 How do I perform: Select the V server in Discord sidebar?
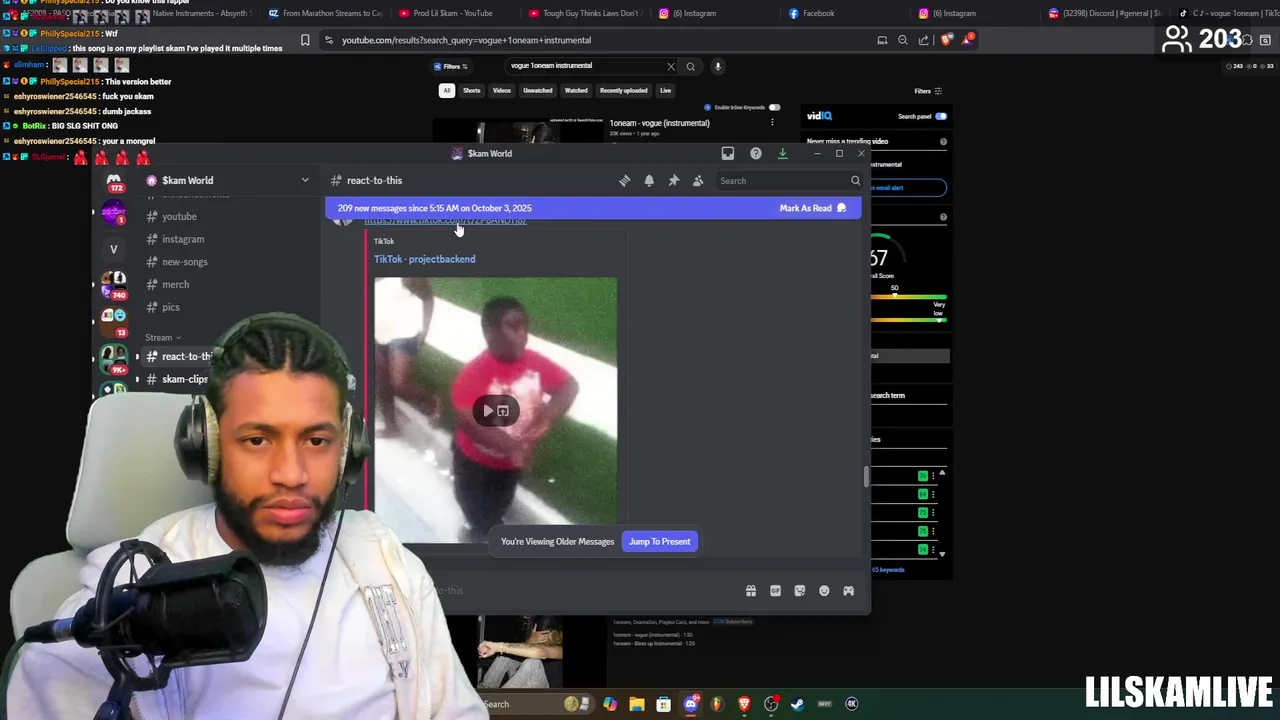pyautogui.click(x=114, y=249)
